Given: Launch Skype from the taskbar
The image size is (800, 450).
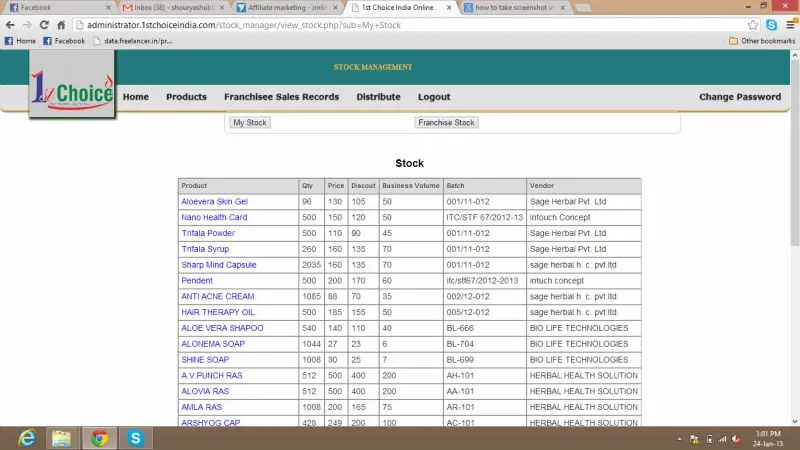Looking at the screenshot, I should 134,438.
